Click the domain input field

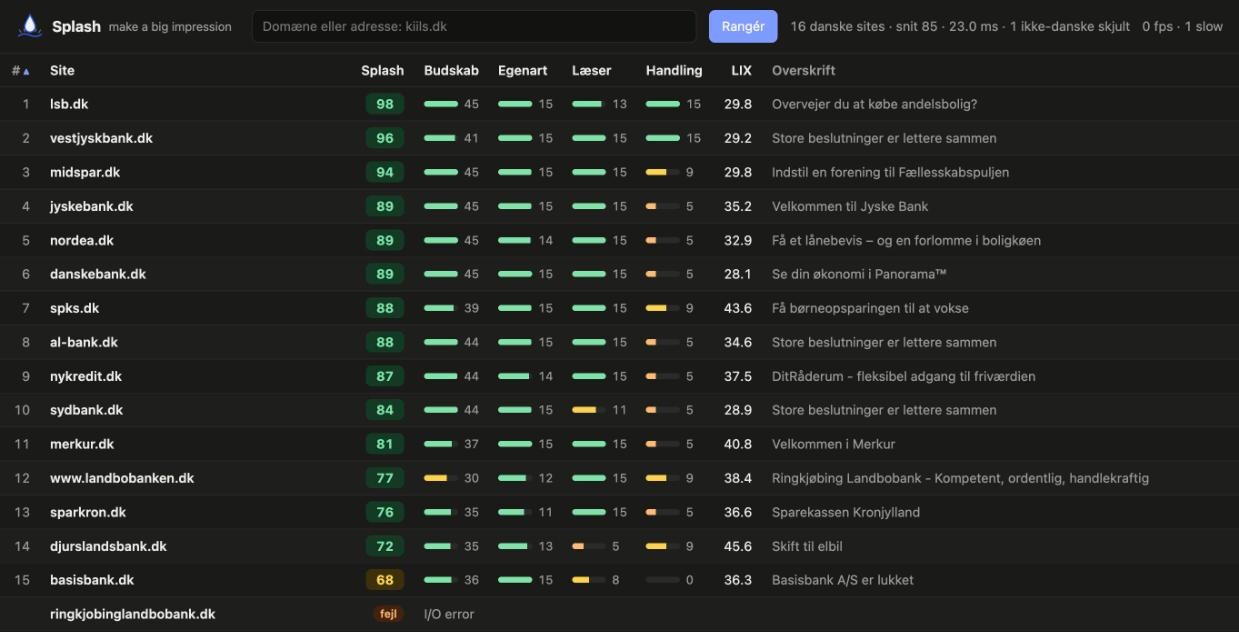(474, 26)
